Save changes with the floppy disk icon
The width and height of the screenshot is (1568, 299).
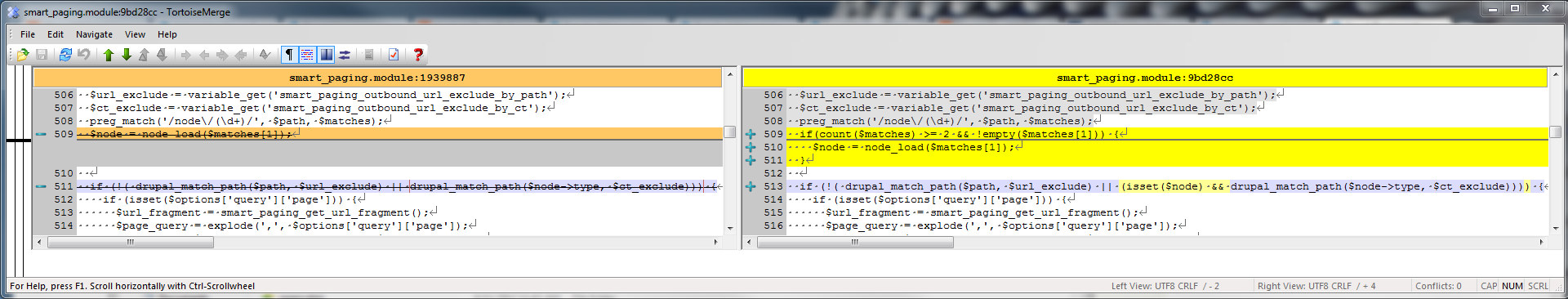pos(42,55)
